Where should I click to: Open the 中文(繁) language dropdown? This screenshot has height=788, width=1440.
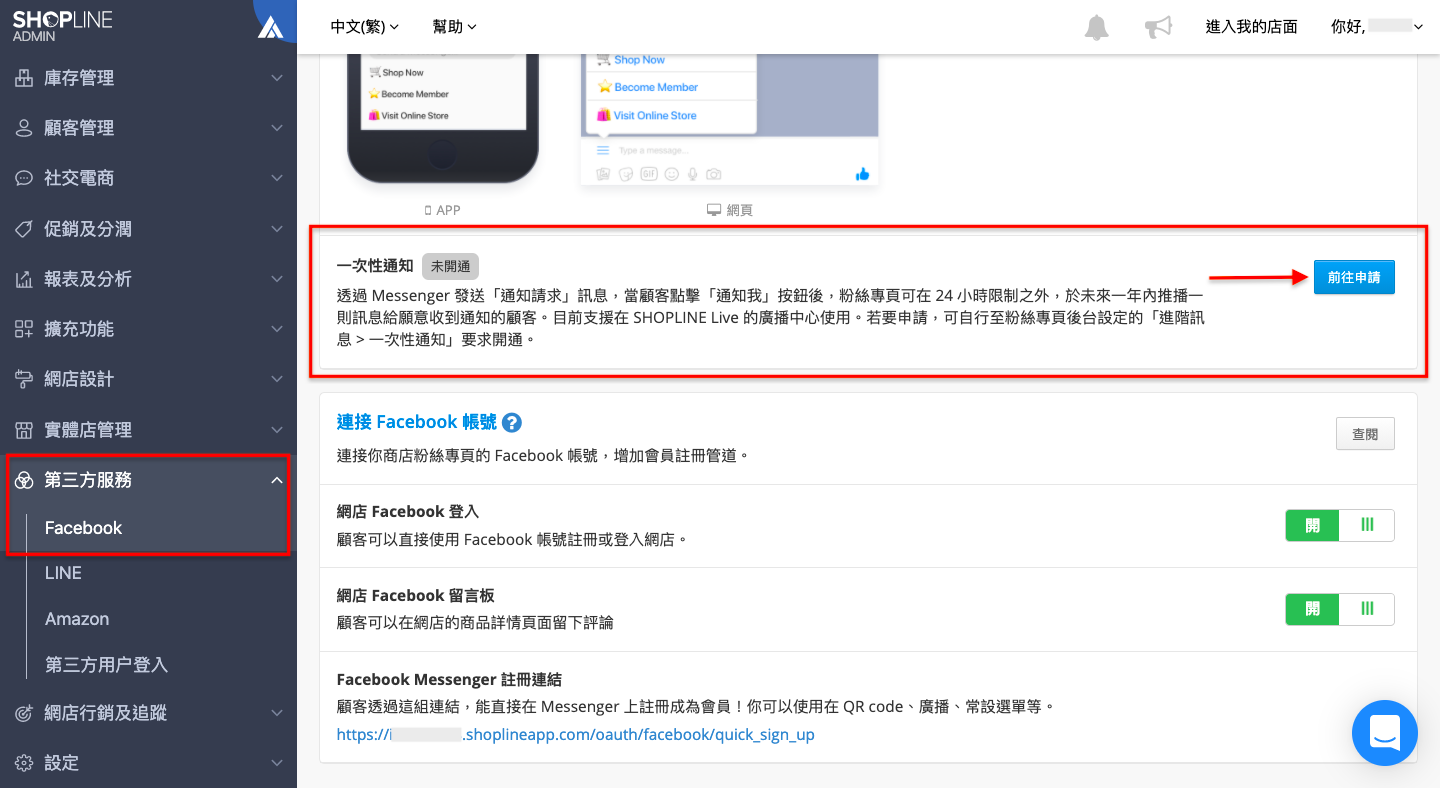pyautogui.click(x=365, y=27)
